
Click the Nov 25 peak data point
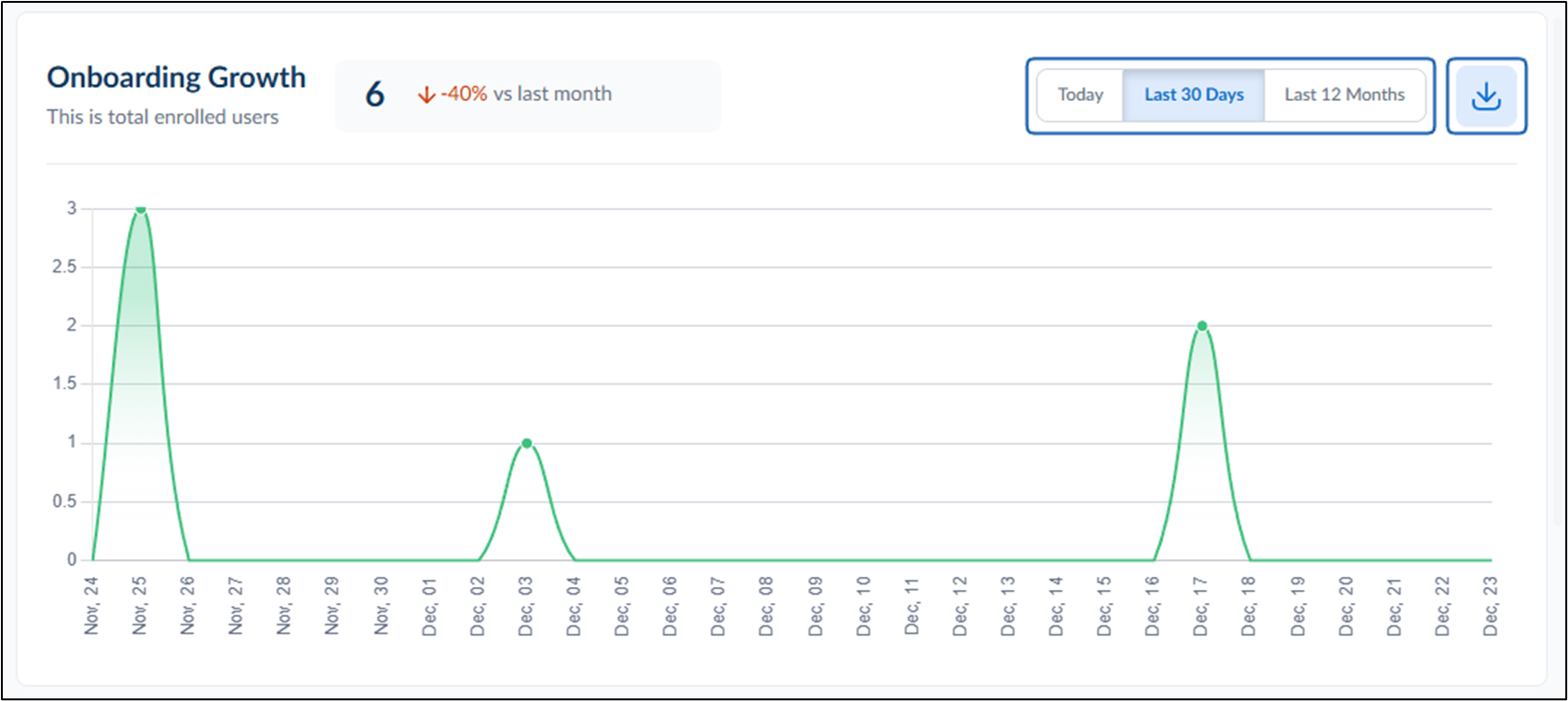click(x=140, y=209)
